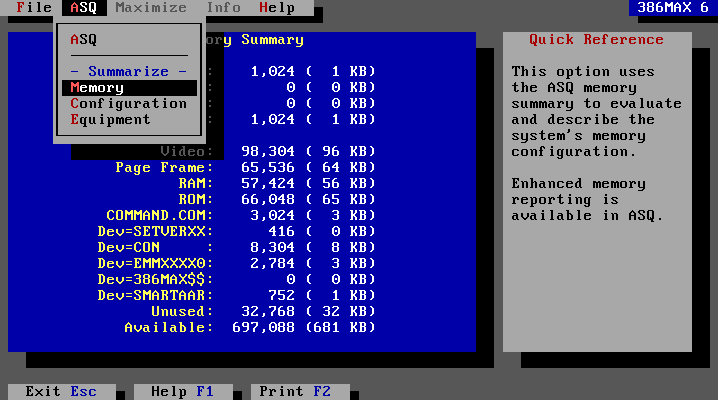Click the Print F2 button

300,392
